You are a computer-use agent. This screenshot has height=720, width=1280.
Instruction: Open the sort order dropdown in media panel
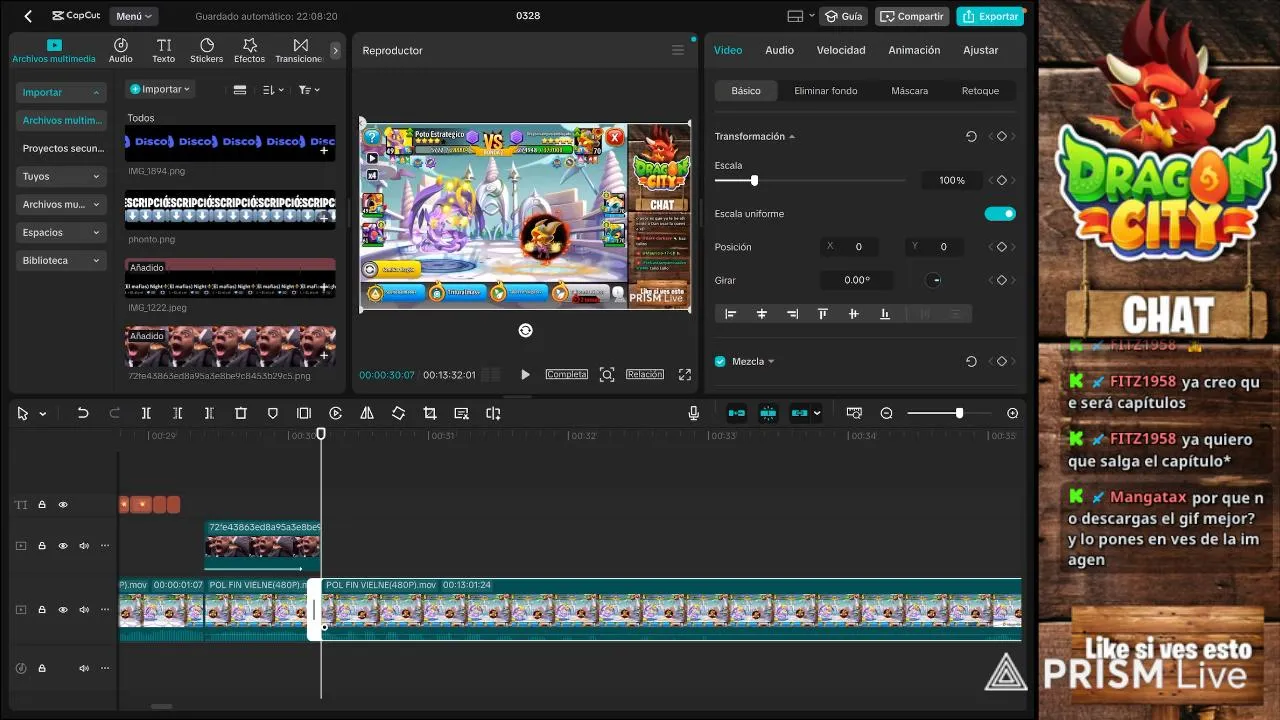tap(273, 89)
